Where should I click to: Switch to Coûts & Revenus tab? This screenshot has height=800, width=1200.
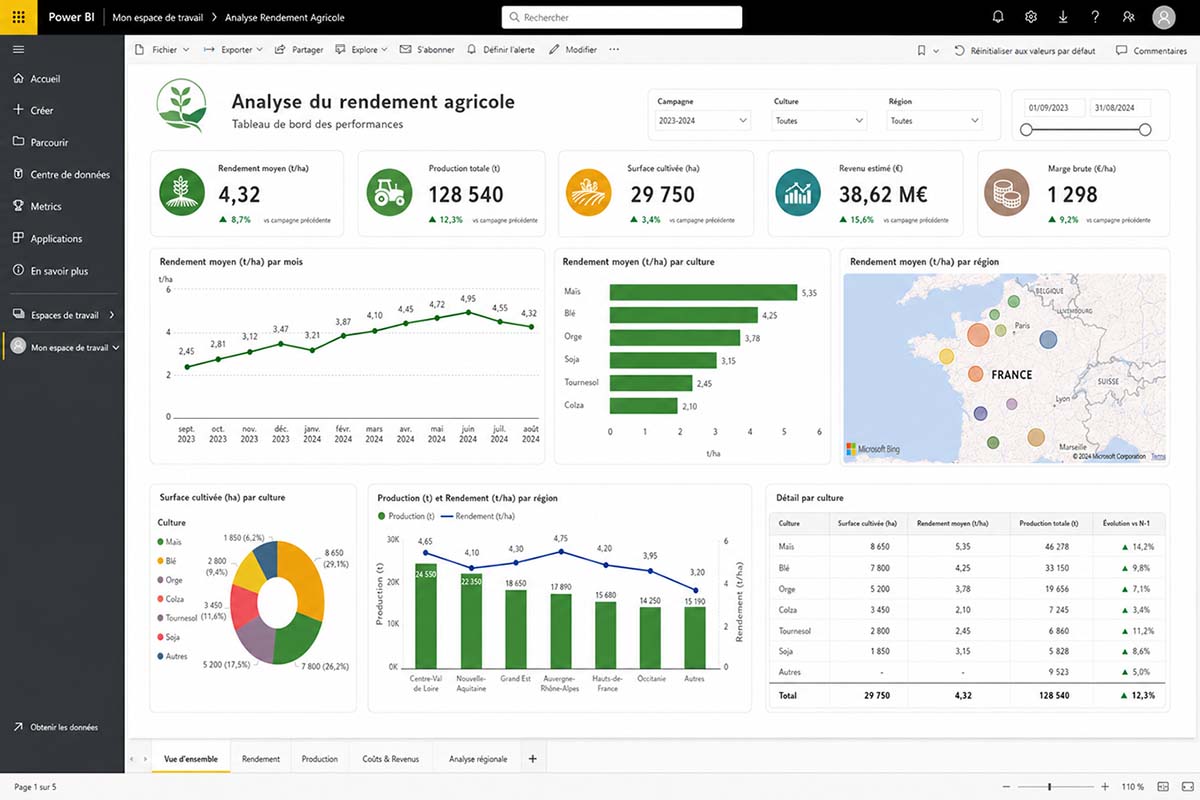[391, 759]
